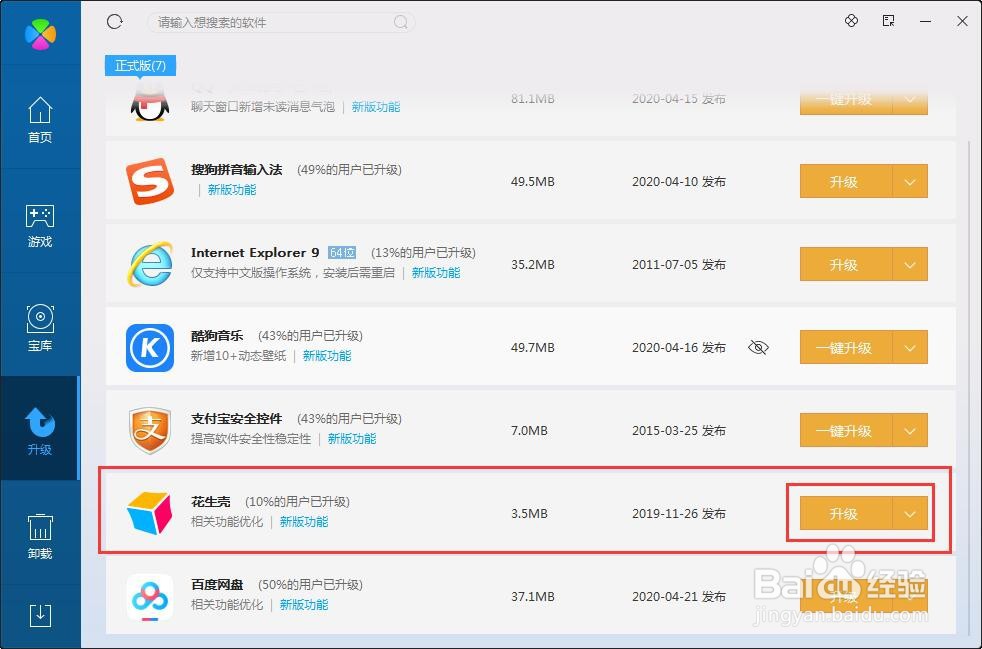
Task: Expand dropdown arrow for 支付宝安全控件 一键升级
Action: 910,431
